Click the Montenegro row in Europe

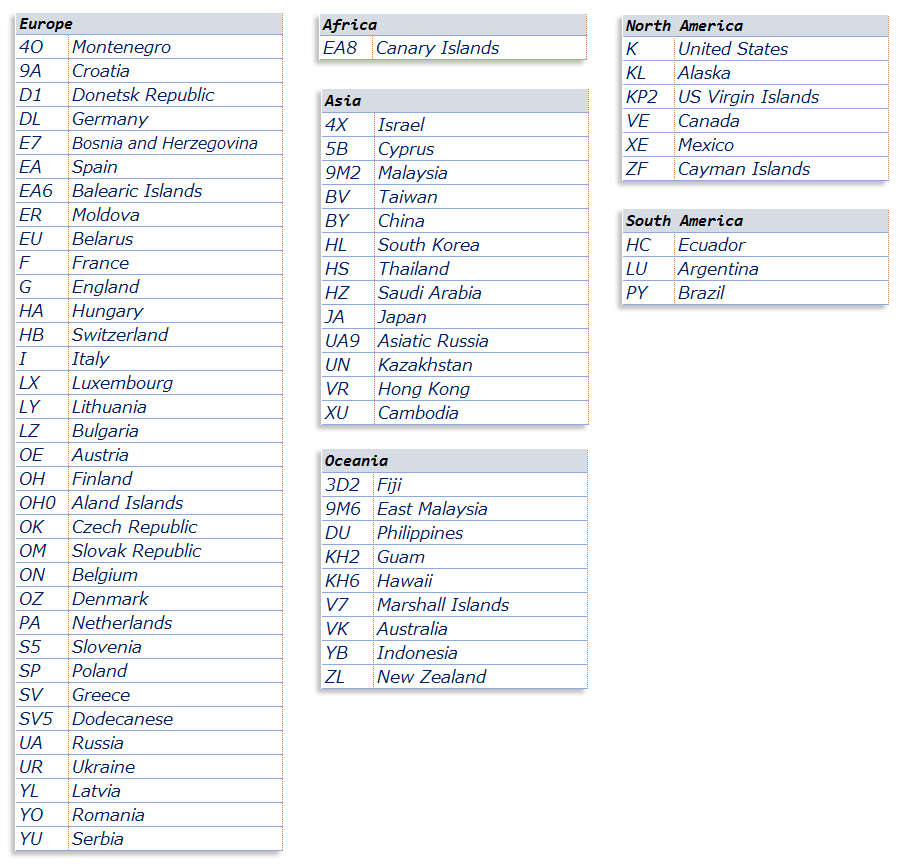(x=121, y=47)
